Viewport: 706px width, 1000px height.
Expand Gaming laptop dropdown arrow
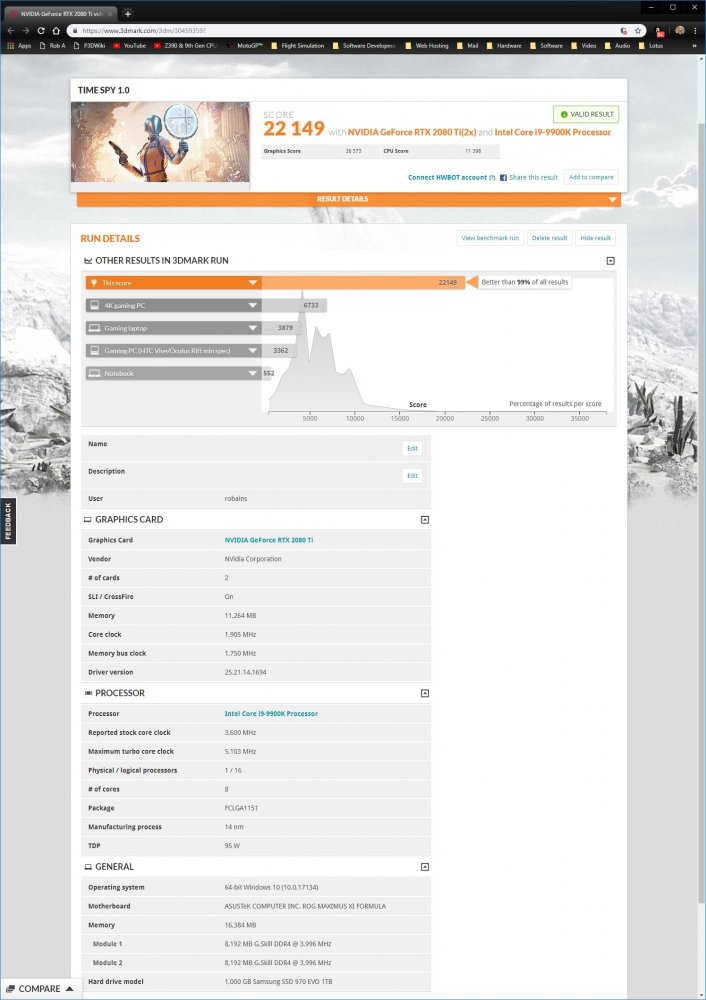point(253,328)
